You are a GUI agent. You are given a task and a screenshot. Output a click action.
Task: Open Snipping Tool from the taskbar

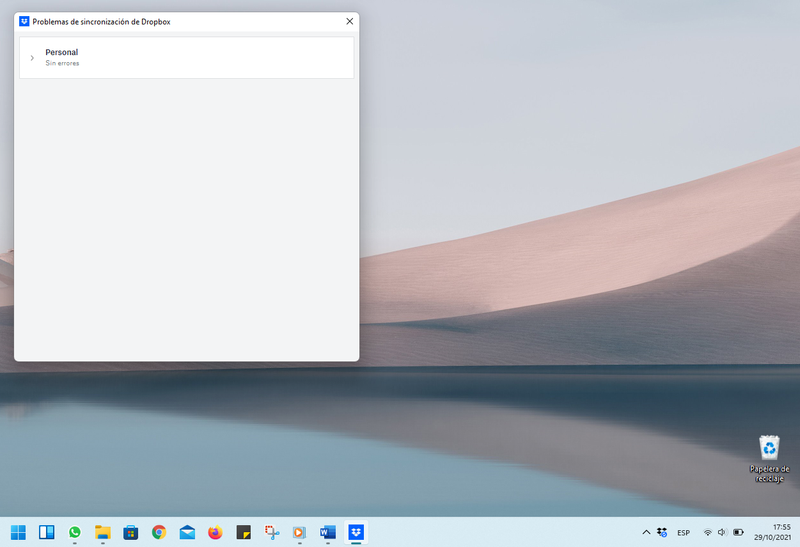(x=270, y=532)
